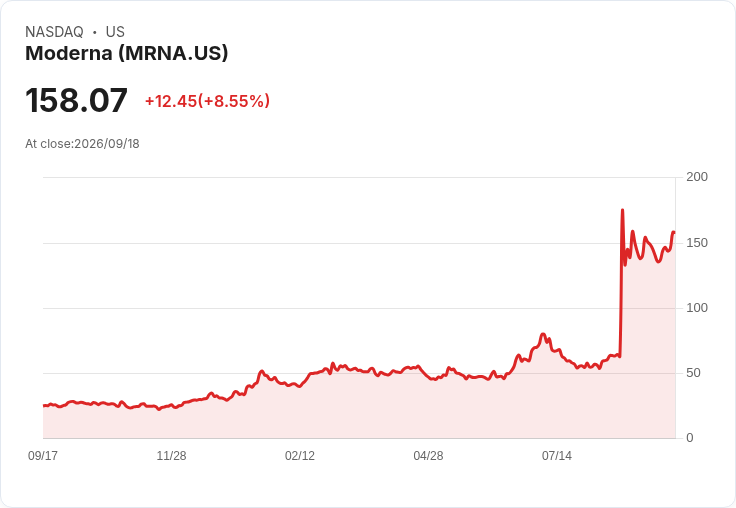Screen dimensions: 736x508
Task: Click the 0 value label on y-axis
Action: click(x=690, y=438)
